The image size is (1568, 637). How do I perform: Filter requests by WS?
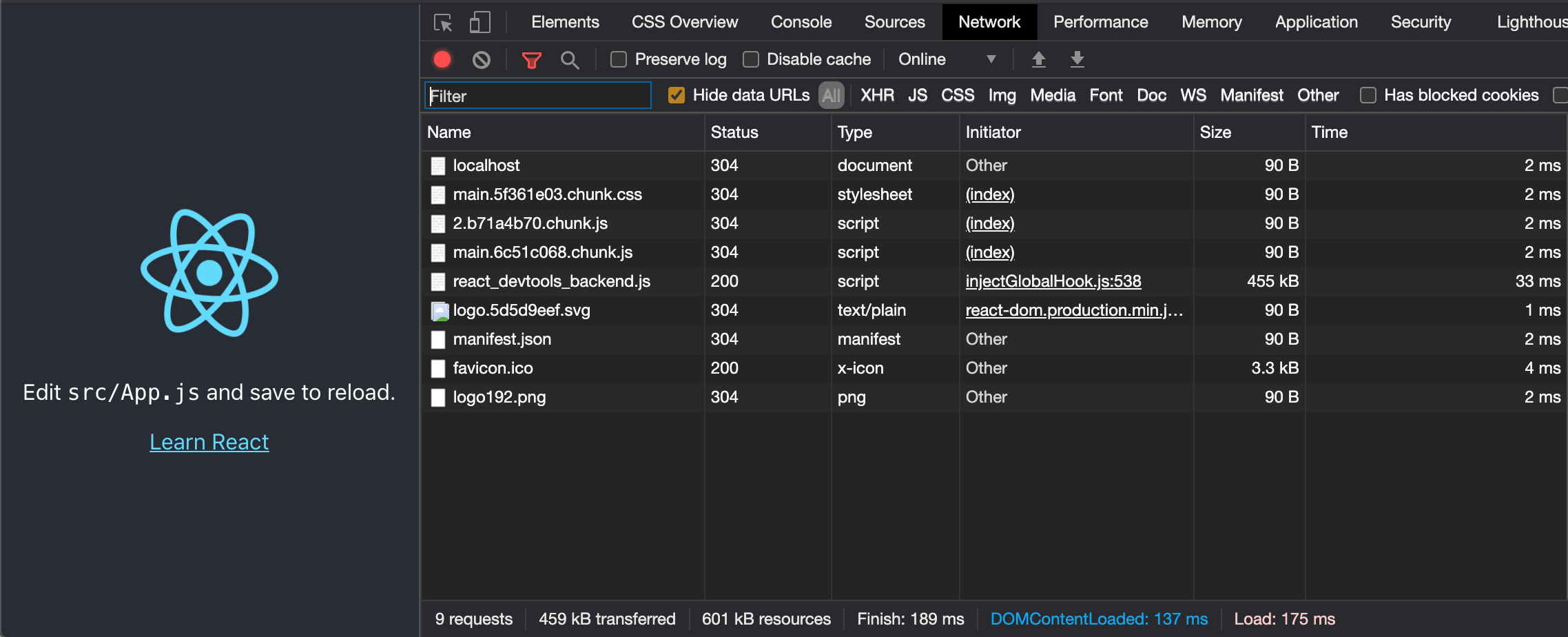pos(1193,95)
